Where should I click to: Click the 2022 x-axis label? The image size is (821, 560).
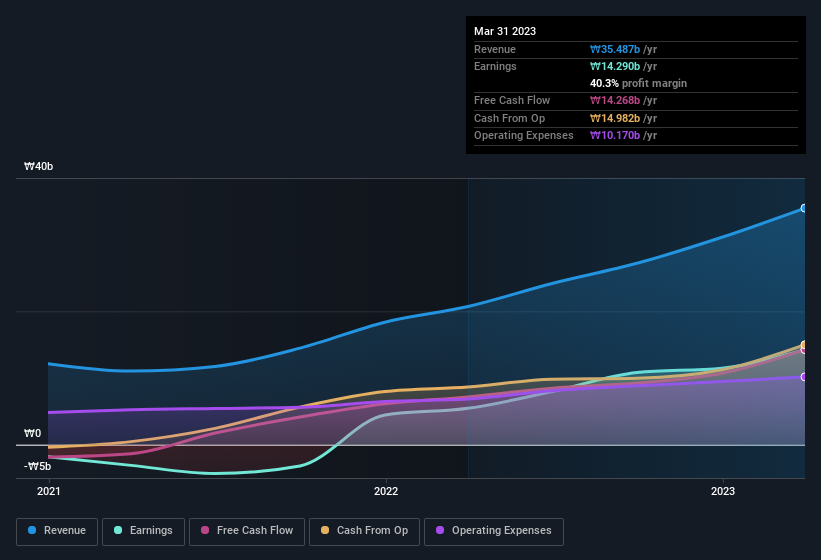tap(386, 491)
